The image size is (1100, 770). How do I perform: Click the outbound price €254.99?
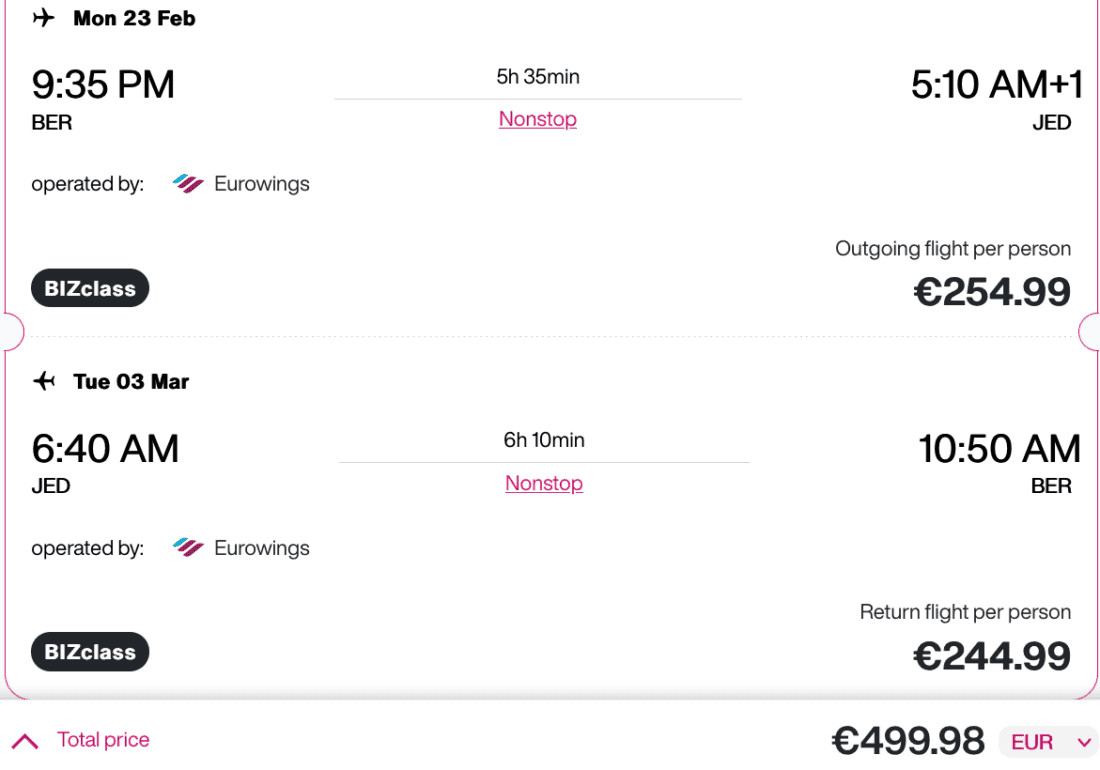point(992,292)
